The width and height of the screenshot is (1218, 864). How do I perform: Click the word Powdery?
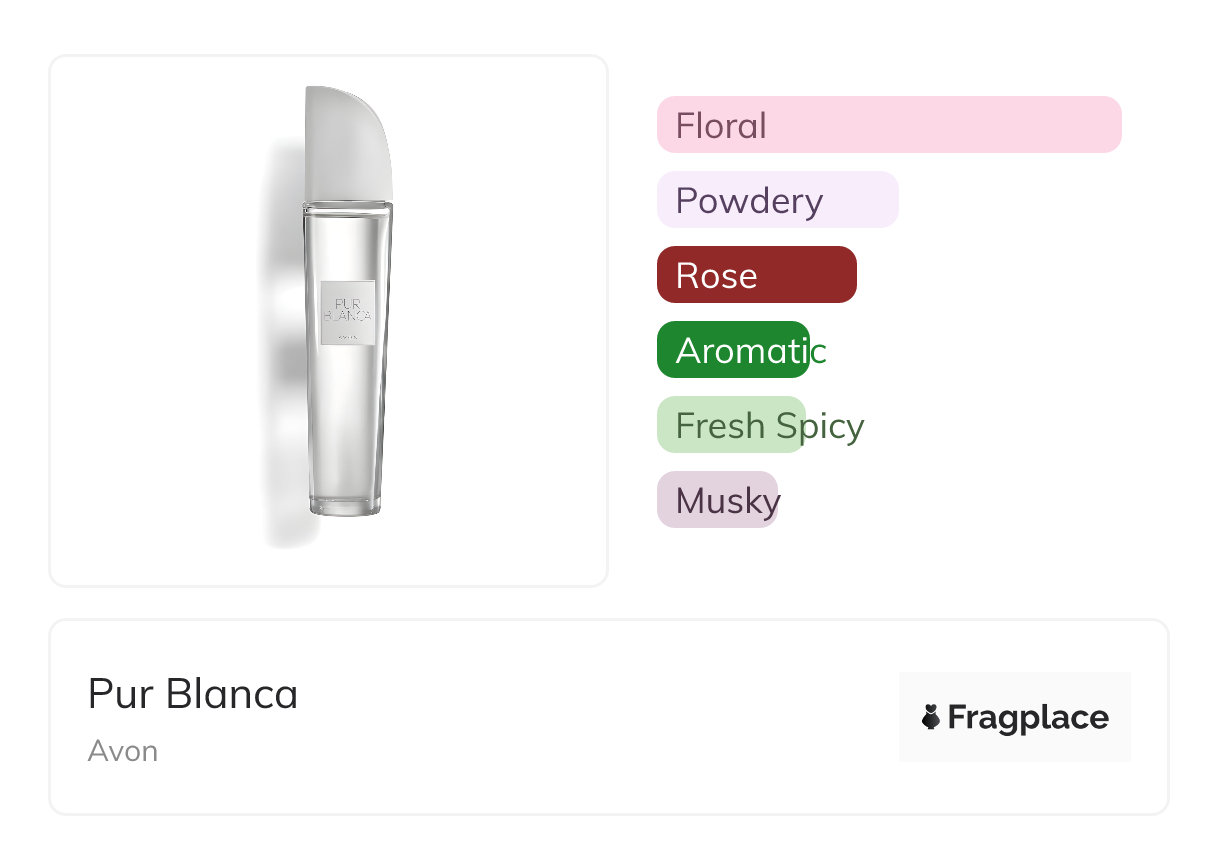749,201
